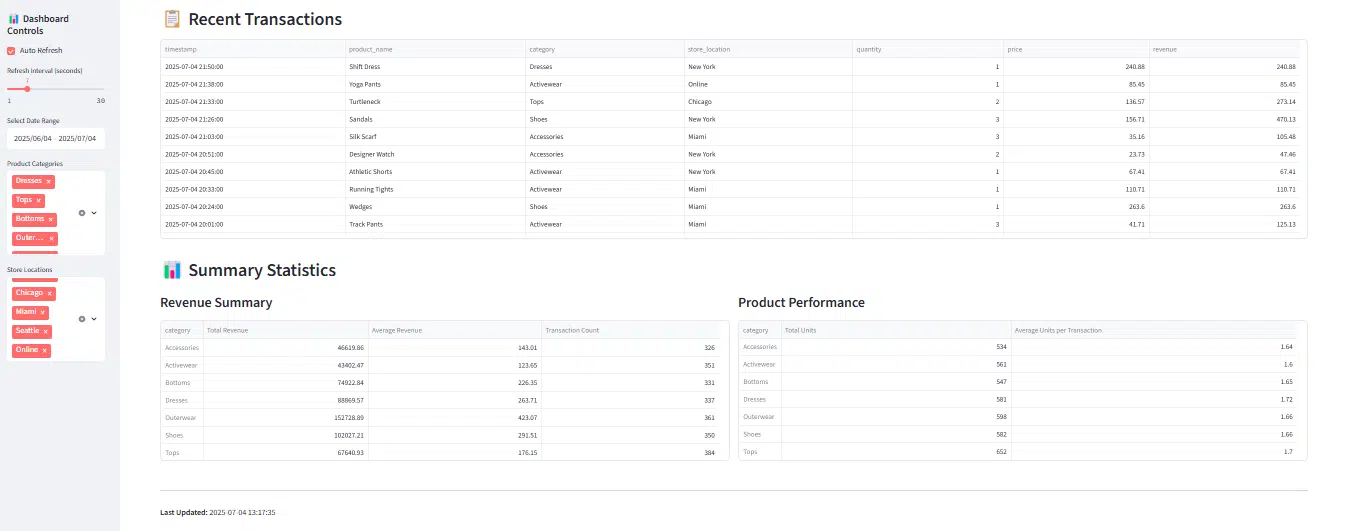Viewport: 1358px width, 531px height.
Task: Remove the Online location tag
Action: click(46, 350)
